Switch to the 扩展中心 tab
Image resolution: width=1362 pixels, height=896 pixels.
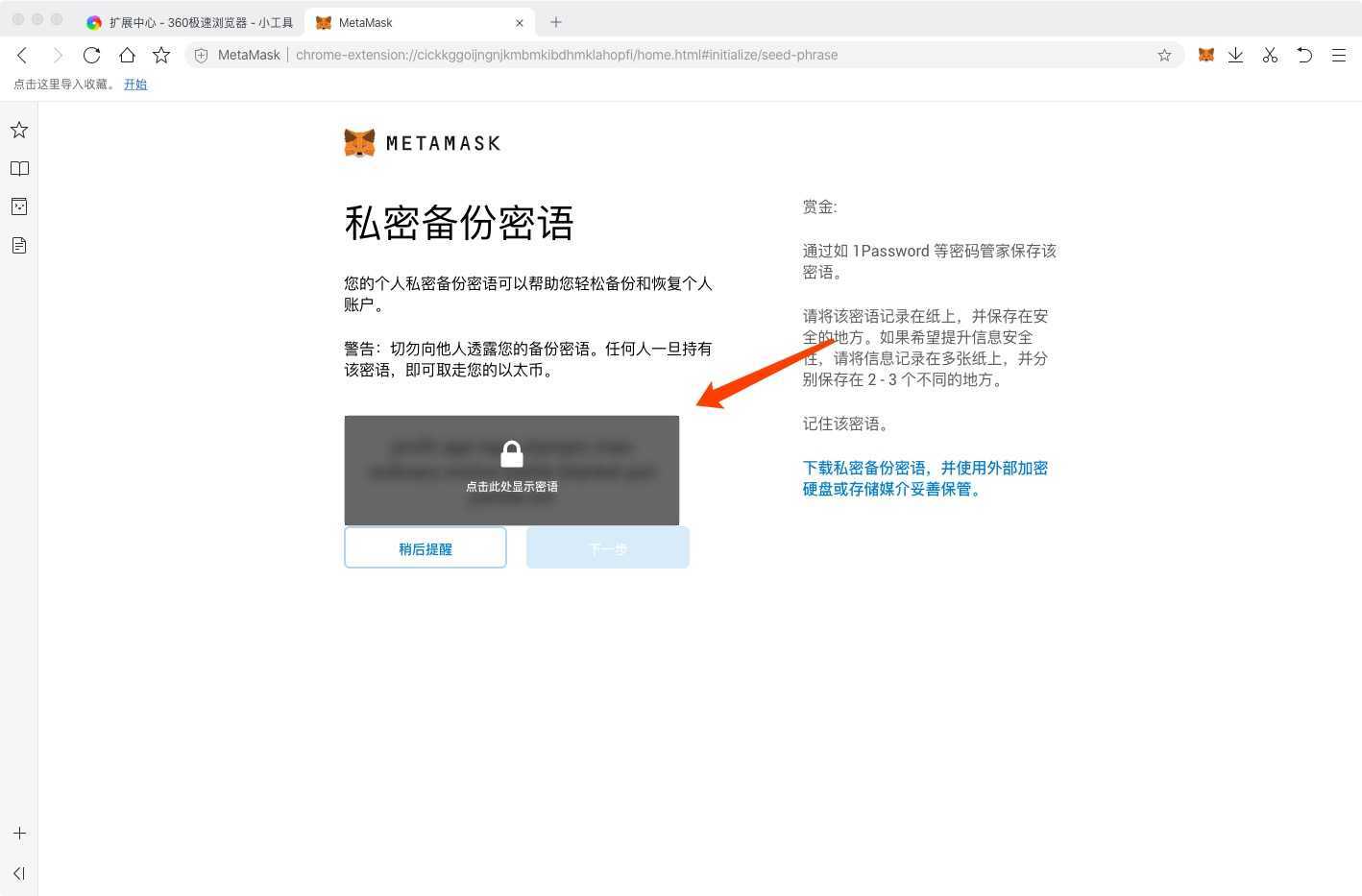[x=190, y=22]
